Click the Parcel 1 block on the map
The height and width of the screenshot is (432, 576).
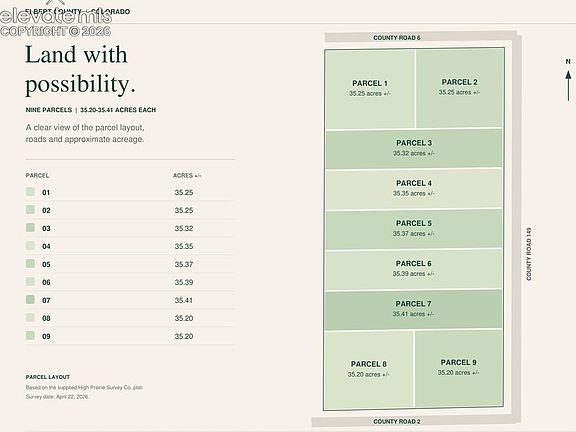coord(370,89)
